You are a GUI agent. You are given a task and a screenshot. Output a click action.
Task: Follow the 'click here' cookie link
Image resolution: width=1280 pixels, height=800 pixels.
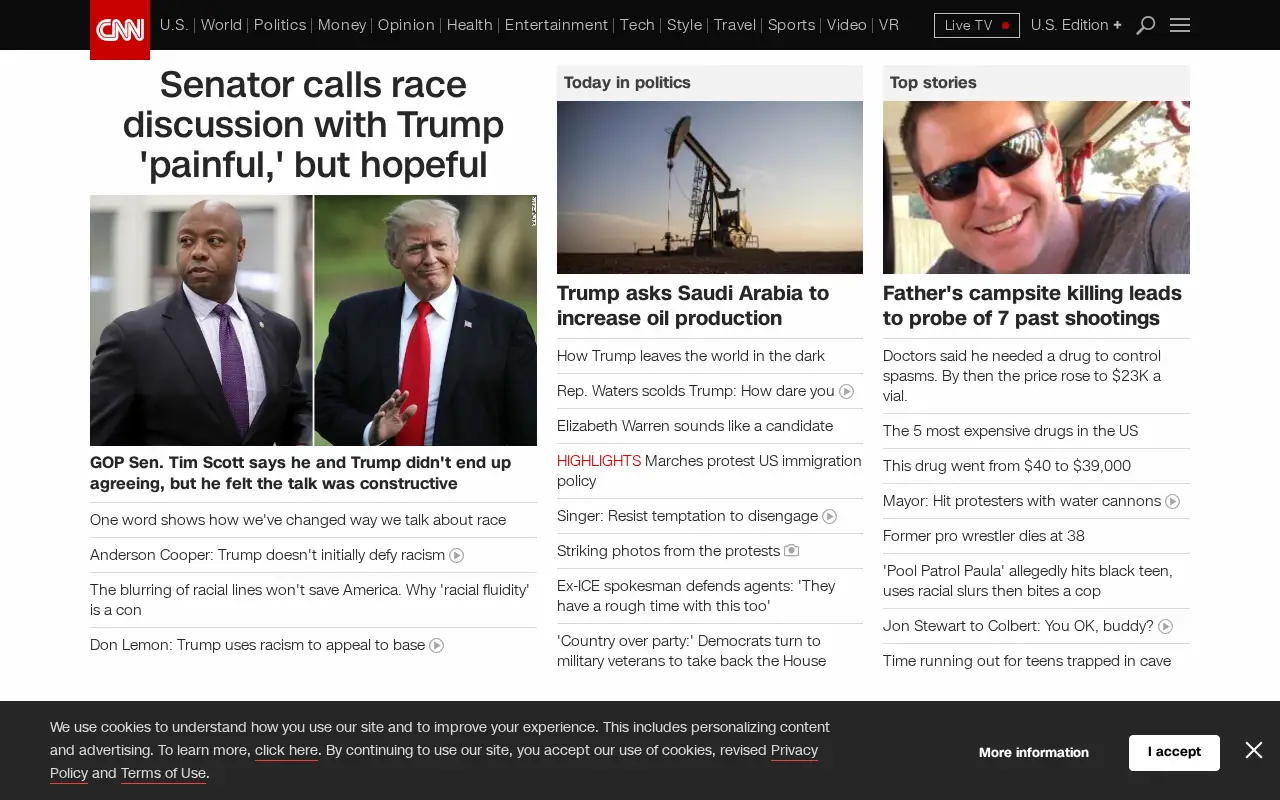[286, 750]
